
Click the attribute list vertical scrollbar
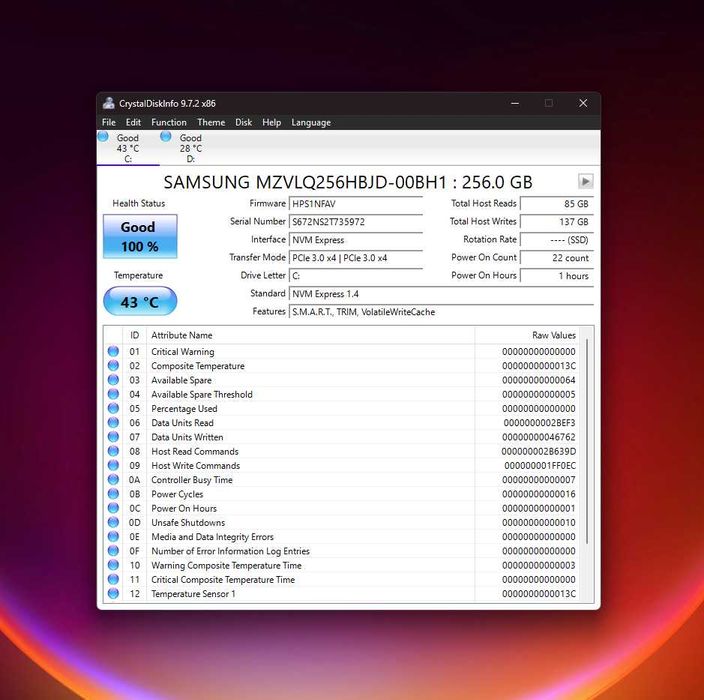[x=587, y=442]
